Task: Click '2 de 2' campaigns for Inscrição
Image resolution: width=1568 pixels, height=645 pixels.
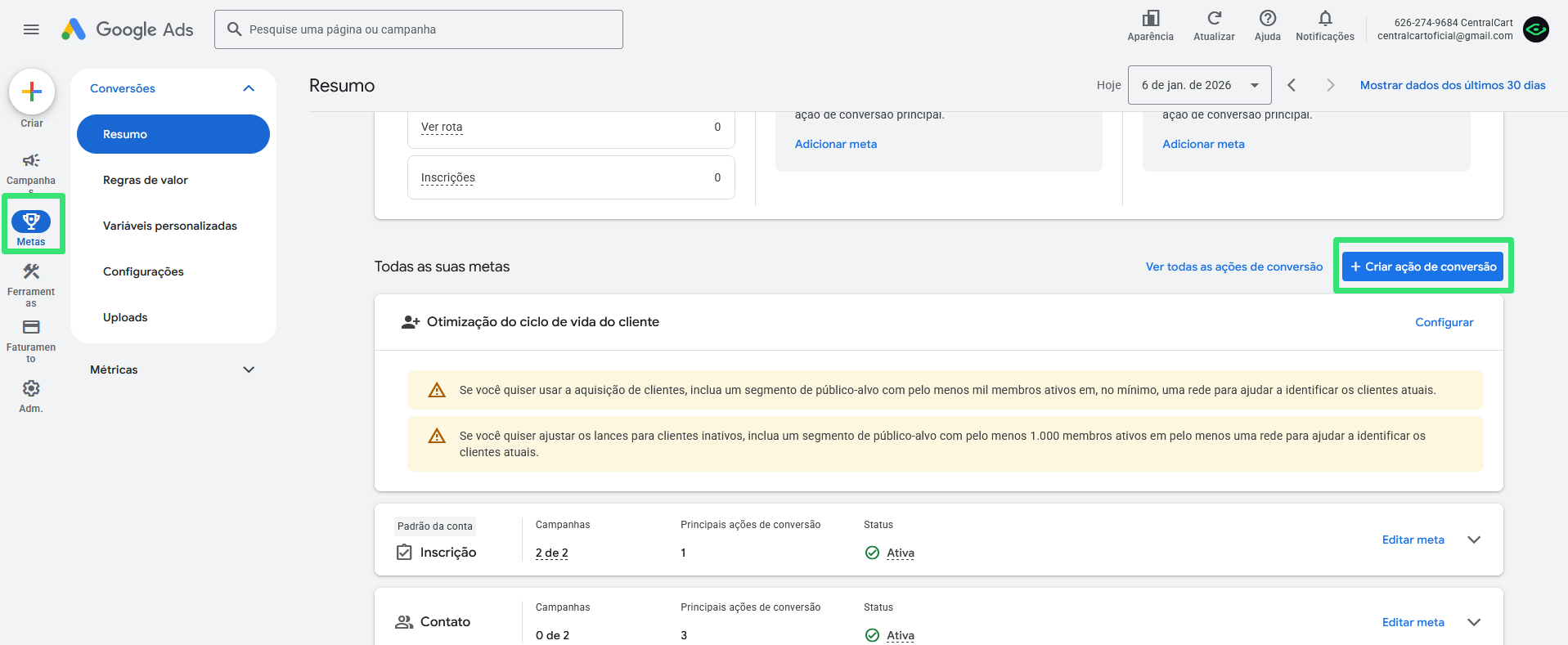Action: [551, 553]
